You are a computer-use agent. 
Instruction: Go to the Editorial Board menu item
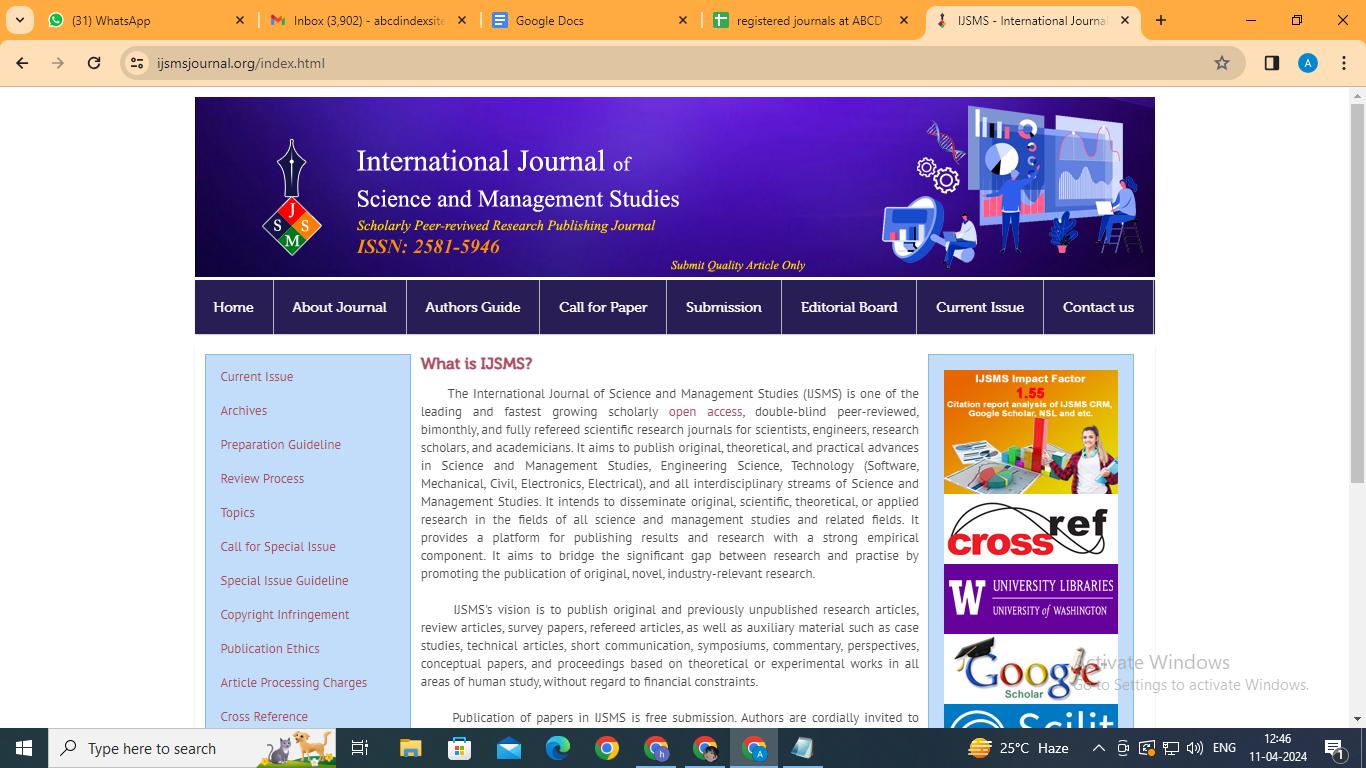849,307
